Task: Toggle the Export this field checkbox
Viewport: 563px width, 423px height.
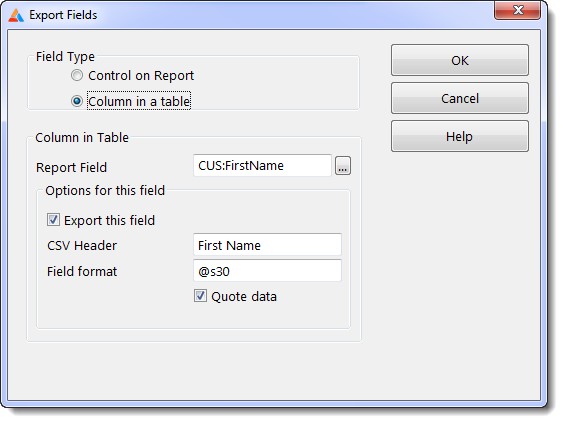Action: point(53,220)
